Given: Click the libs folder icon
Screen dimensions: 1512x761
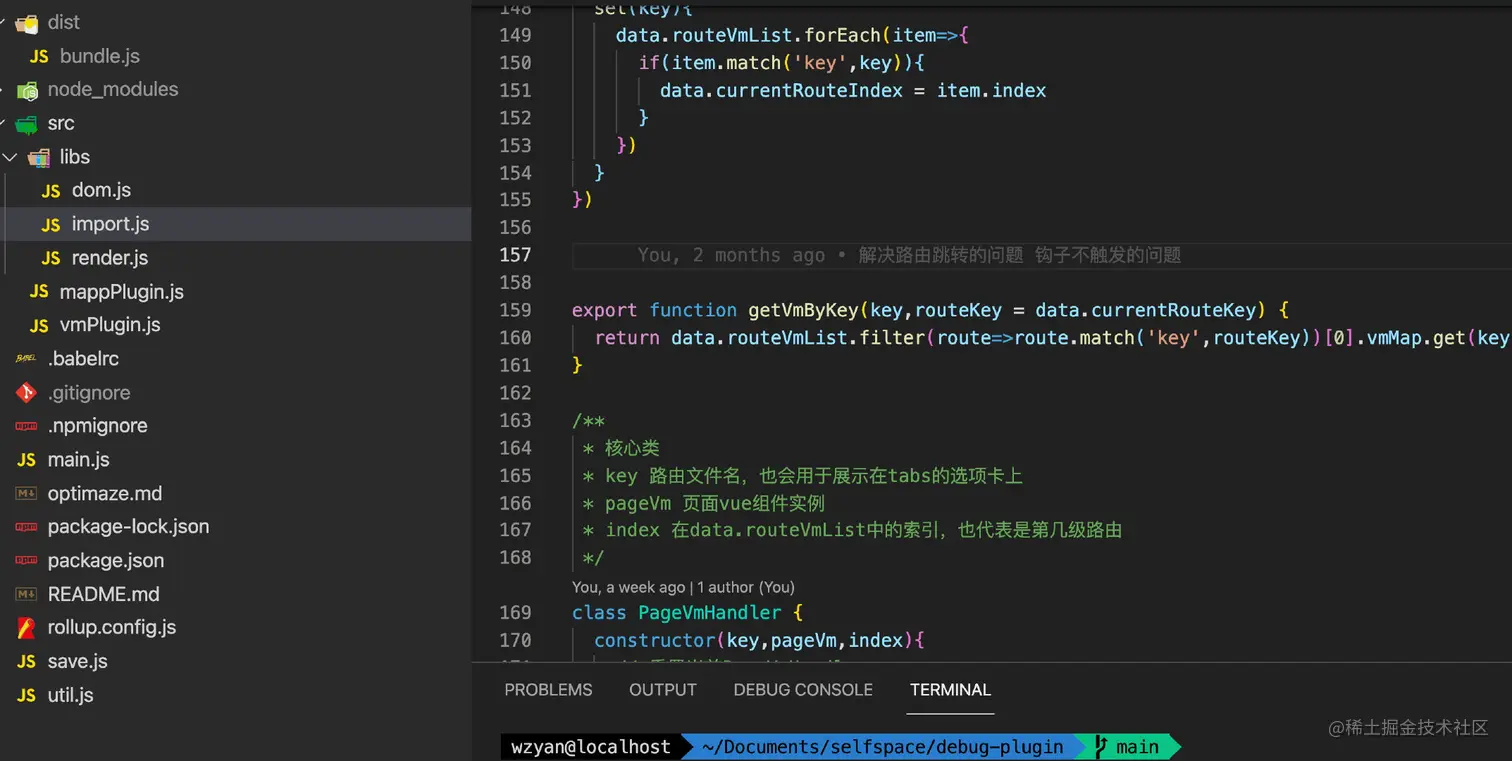Looking at the screenshot, I should (39, 157).
